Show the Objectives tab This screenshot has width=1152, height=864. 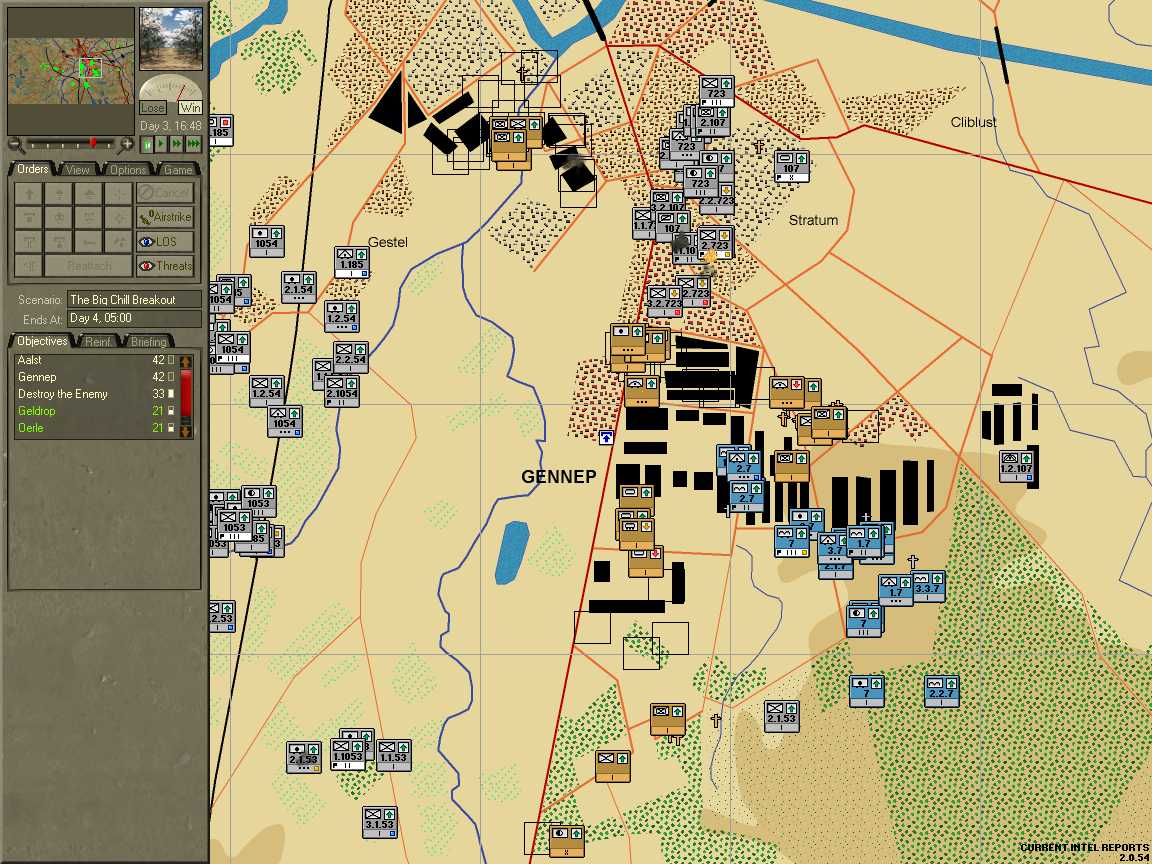(42, 341)
